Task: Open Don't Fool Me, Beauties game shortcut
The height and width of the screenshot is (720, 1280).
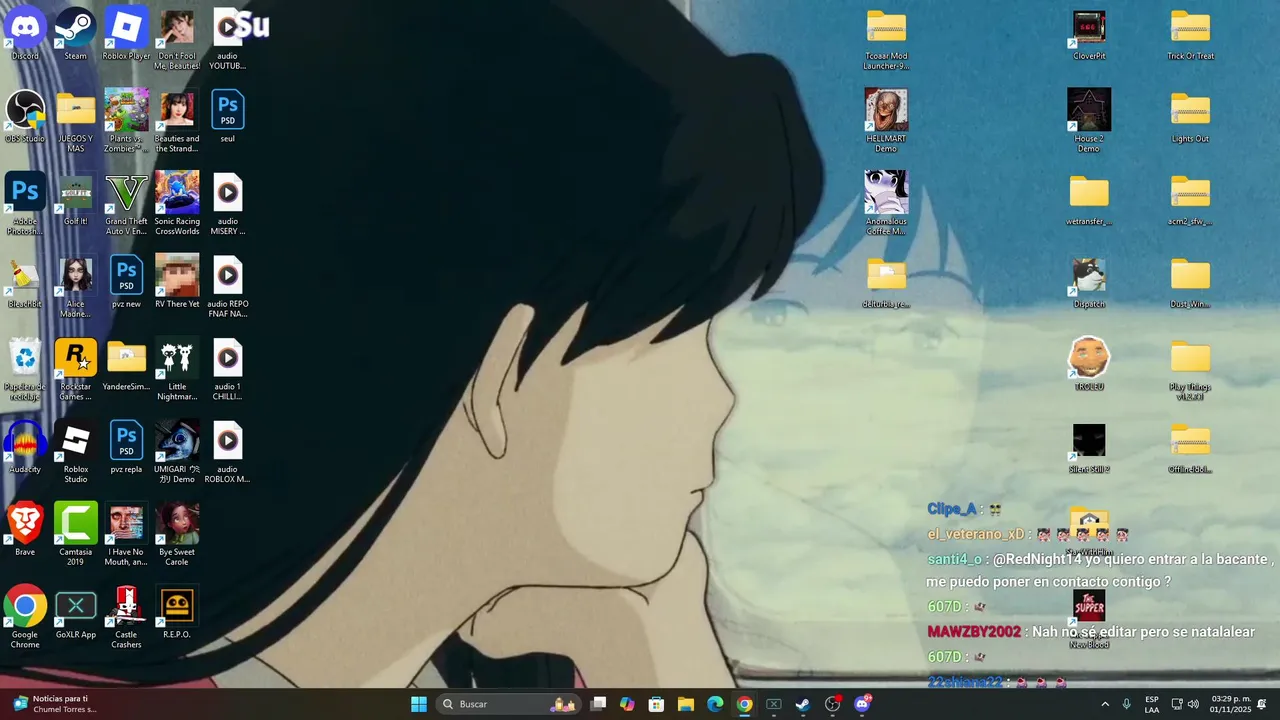Action: [x=177, y=40]
